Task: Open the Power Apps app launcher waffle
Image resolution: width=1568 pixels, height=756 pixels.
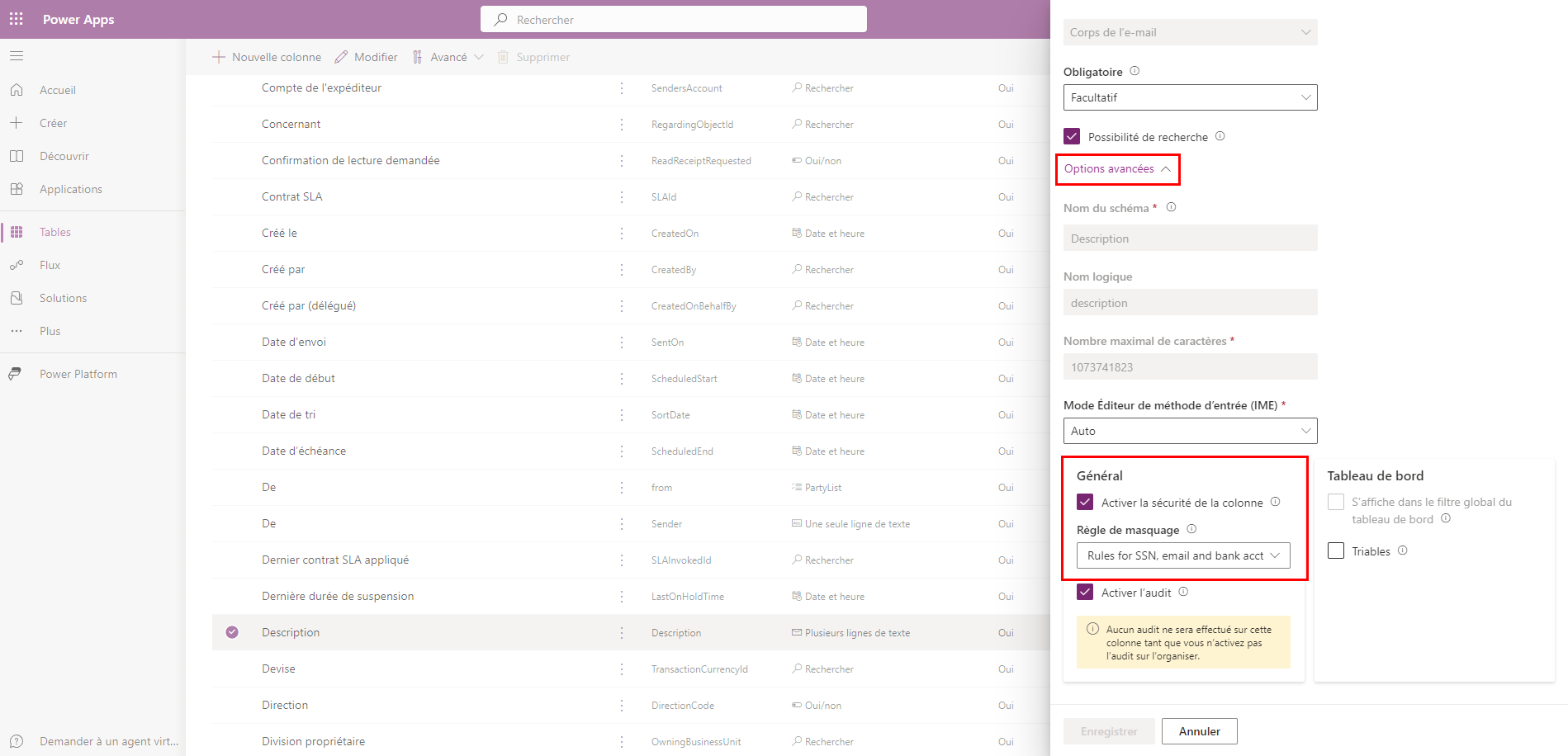Action: coord(17,19)
